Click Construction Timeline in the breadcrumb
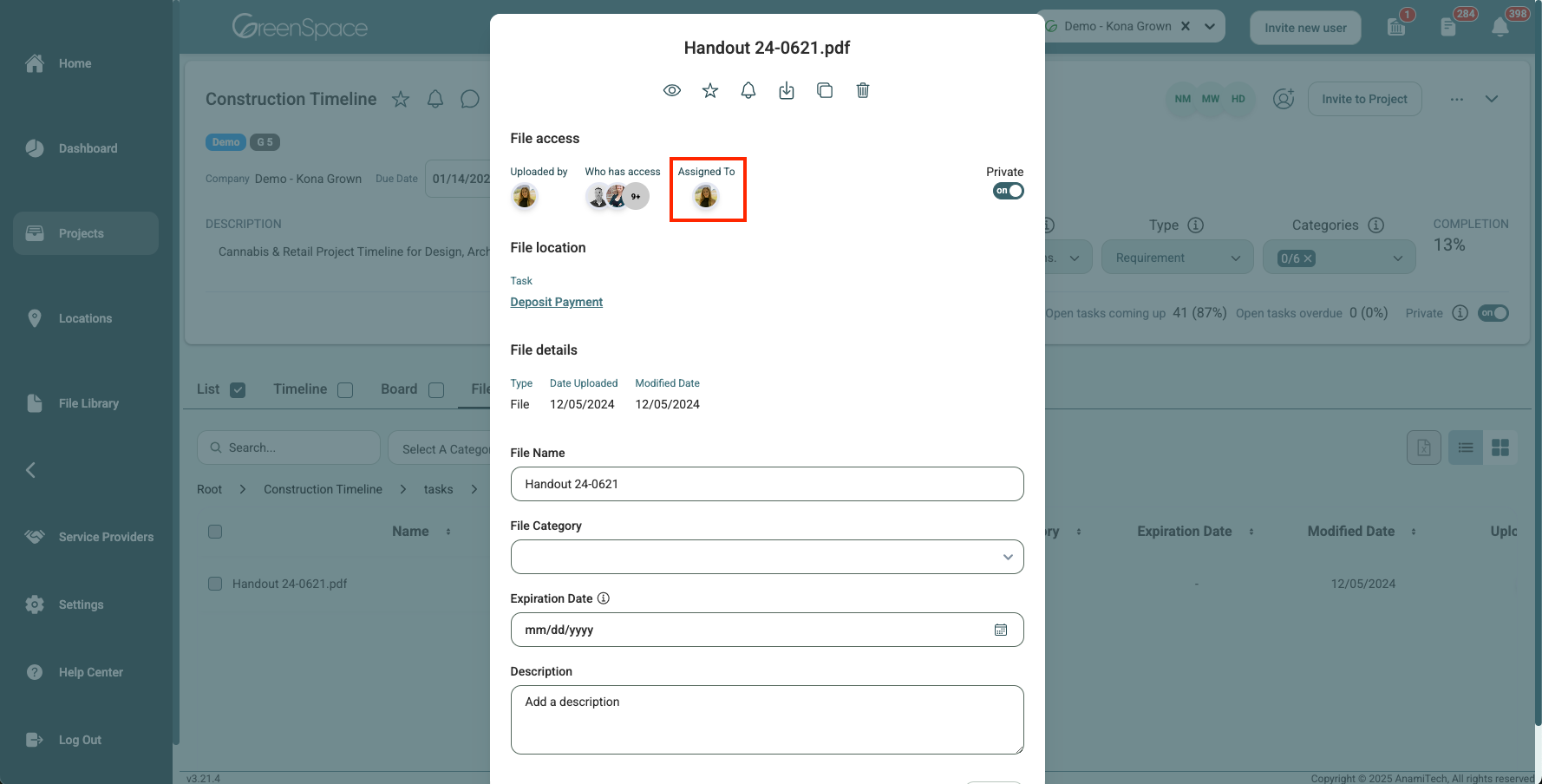Image resolution: width=1542 pixels, height=784 pixels. tap(323, 489)
